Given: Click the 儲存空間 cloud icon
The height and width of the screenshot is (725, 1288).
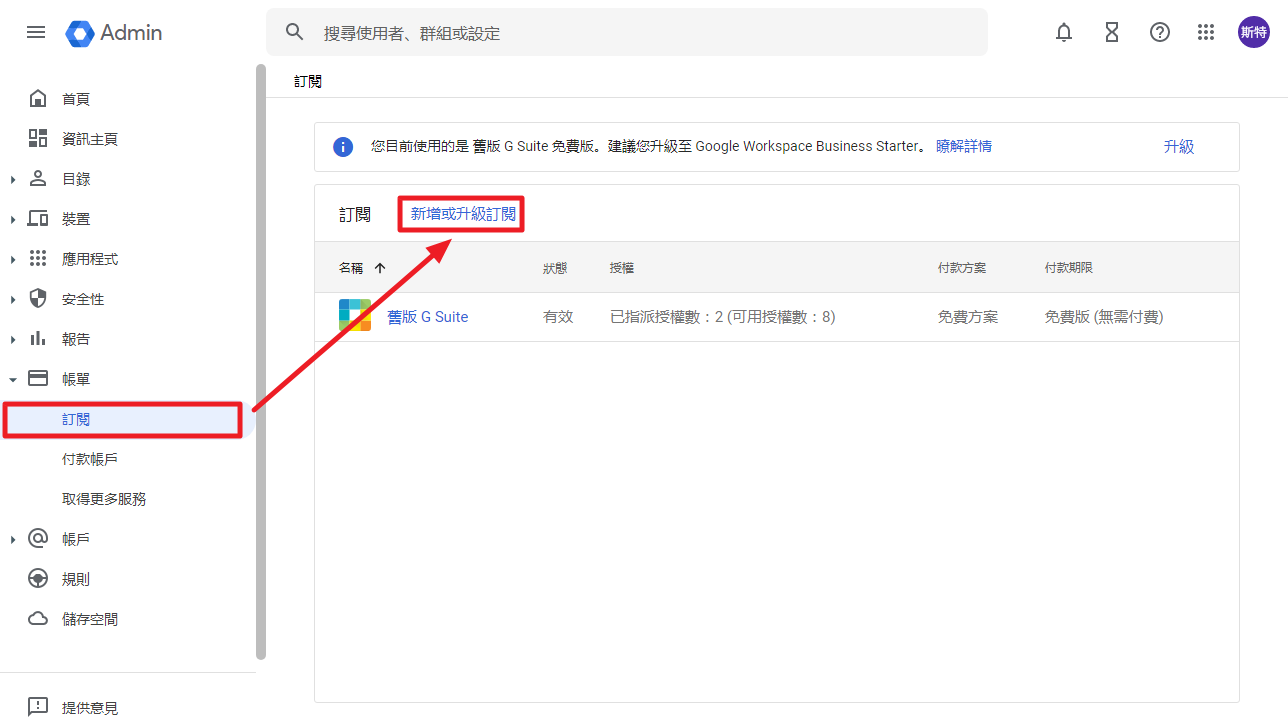Looking at the screenshot, I should (x=38, y=619).
